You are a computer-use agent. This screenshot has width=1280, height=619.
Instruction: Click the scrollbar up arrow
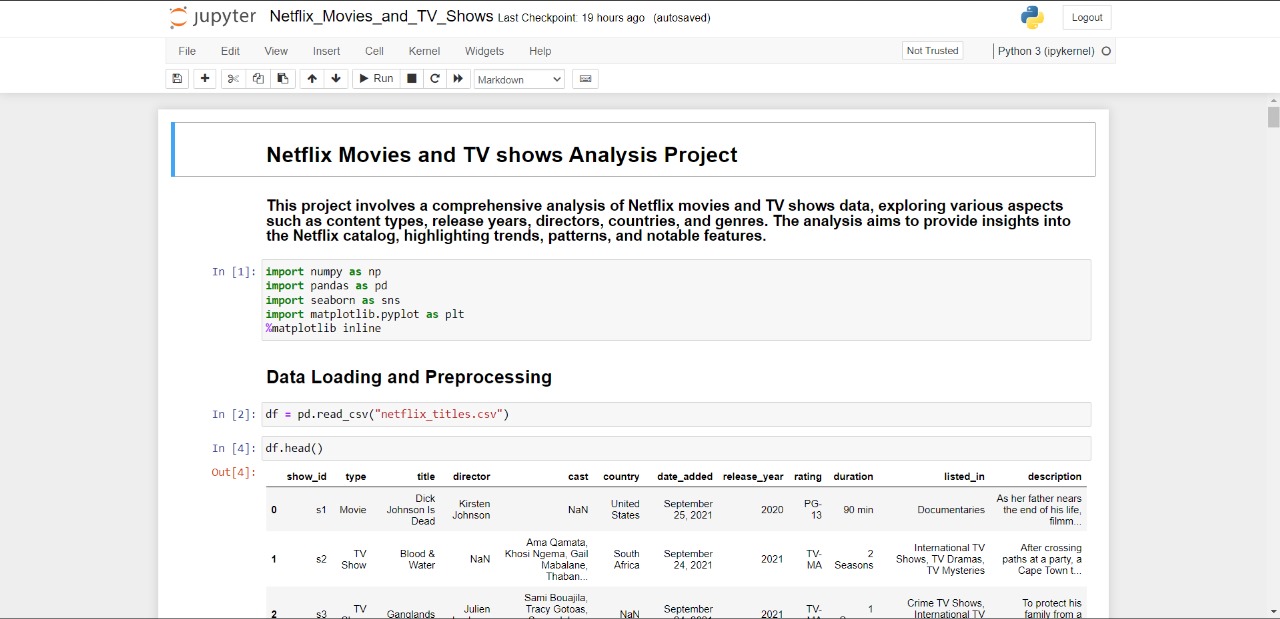(1273, 100)
